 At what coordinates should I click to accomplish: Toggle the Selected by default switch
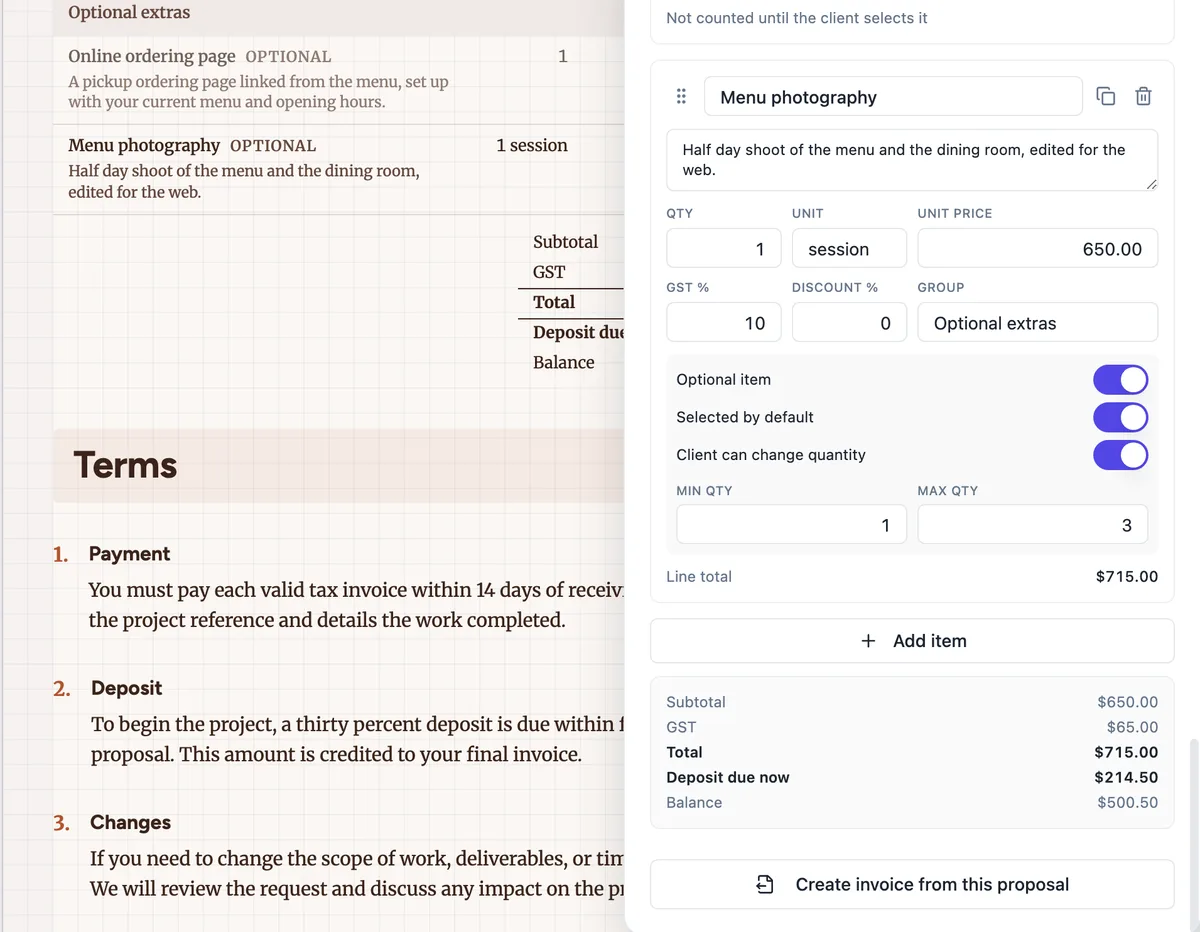click(1120, 417)
